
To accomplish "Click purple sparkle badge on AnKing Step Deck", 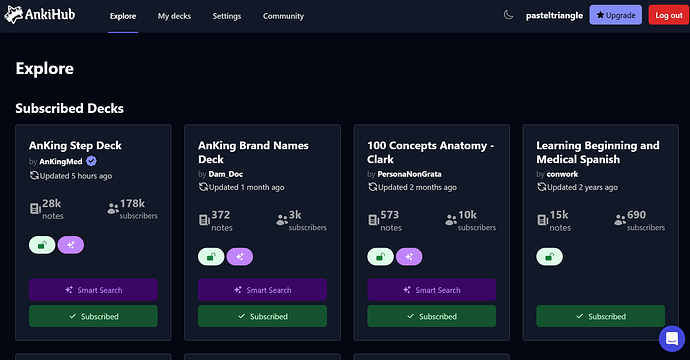I will coord(70,245).
